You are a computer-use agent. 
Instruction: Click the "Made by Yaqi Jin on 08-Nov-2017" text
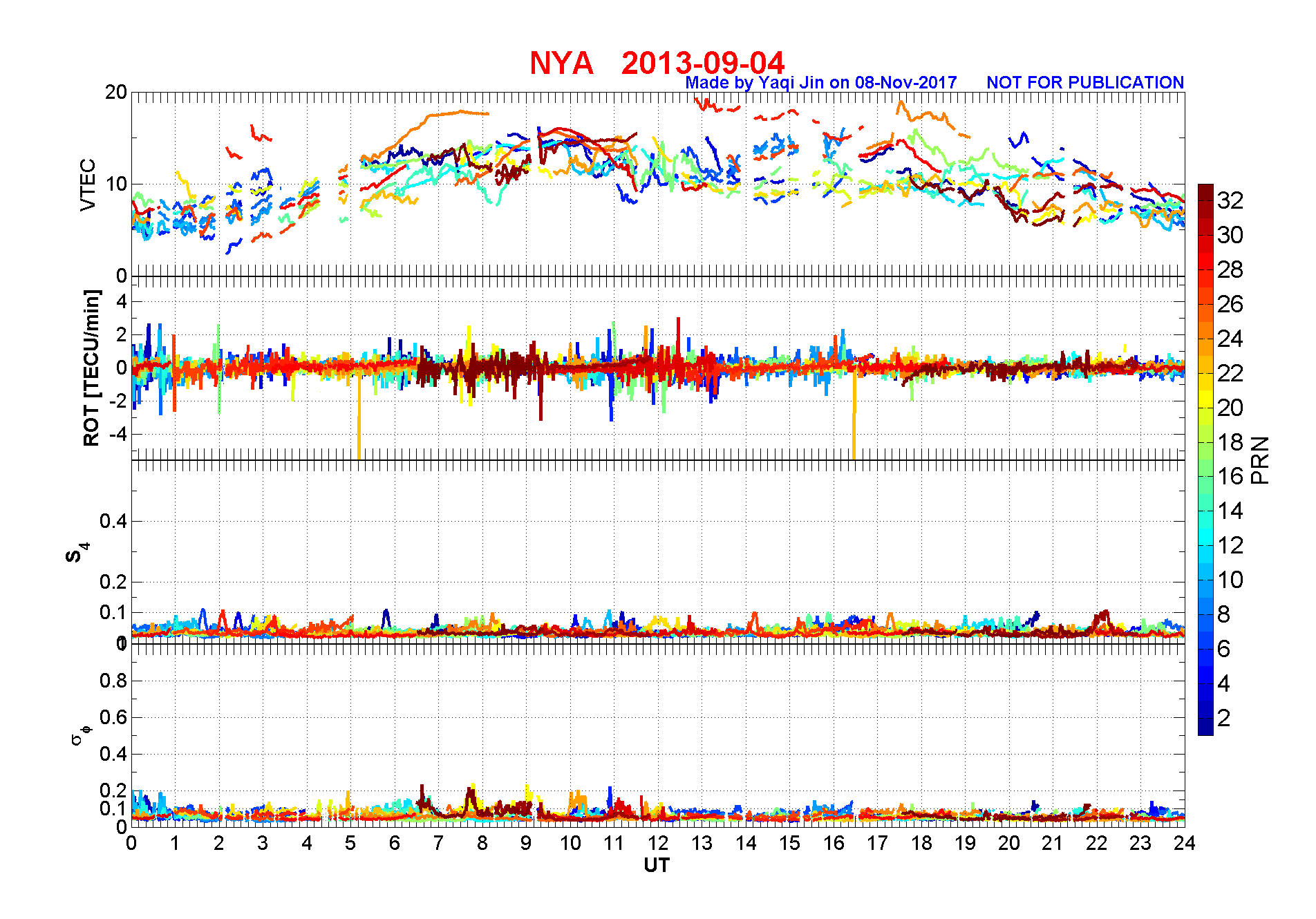pos(821,82)
